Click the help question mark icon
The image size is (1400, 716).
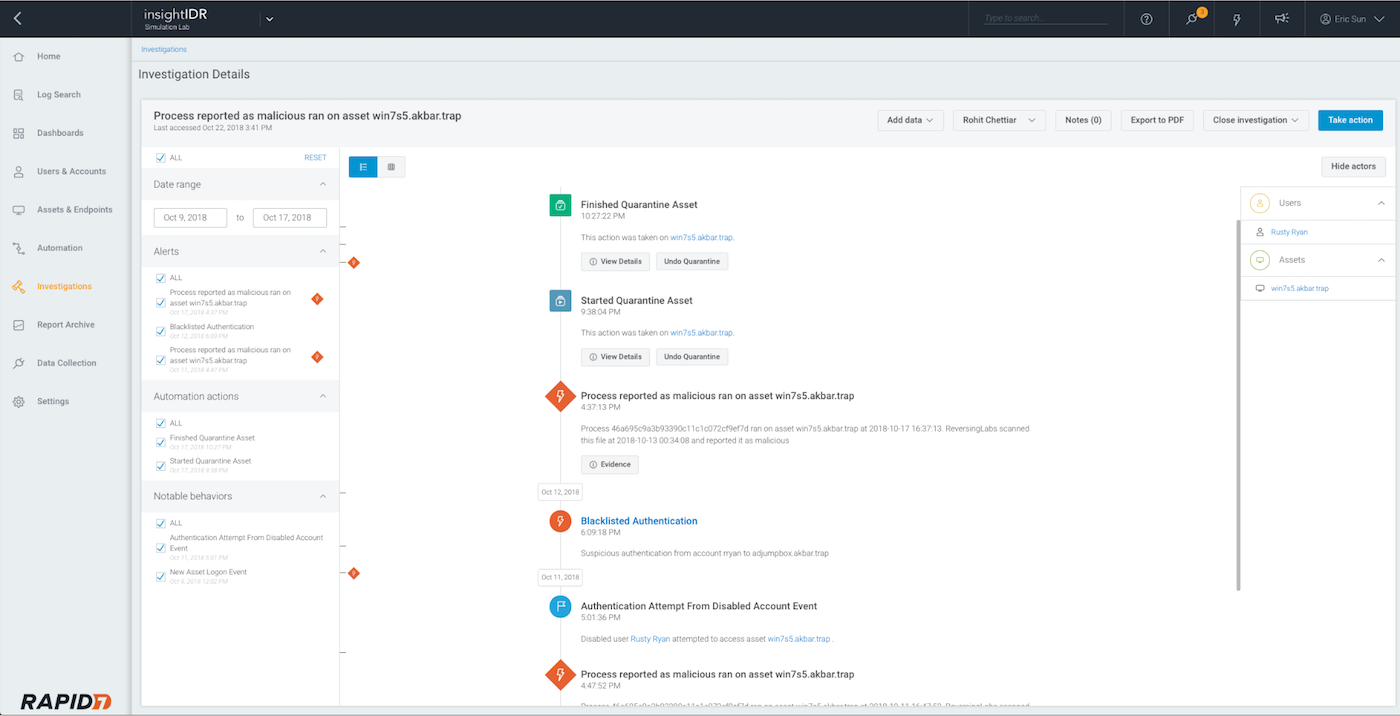pyautogui.click(x=1146, y=19)
